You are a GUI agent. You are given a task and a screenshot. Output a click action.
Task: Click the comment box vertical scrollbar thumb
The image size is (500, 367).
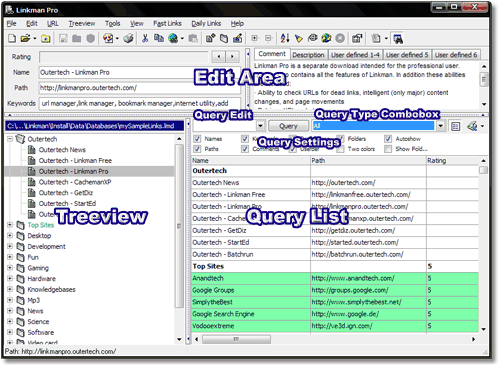(484, 80)
